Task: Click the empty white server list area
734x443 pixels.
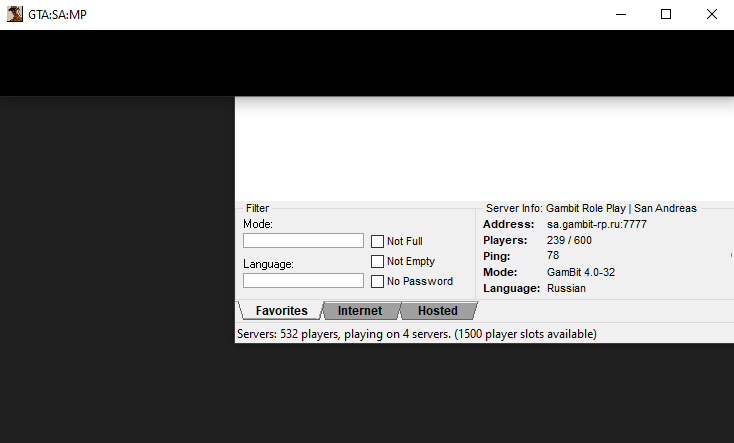Action: [484, 150]
